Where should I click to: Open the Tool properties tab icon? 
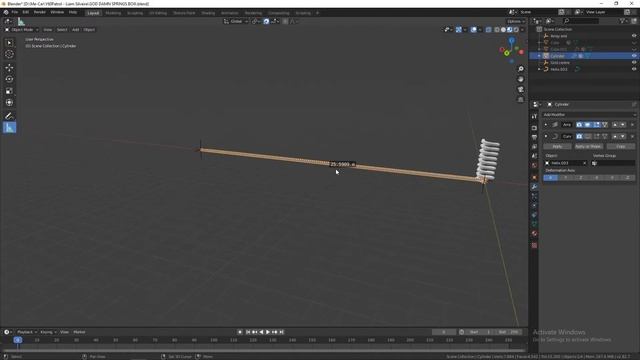534,117
